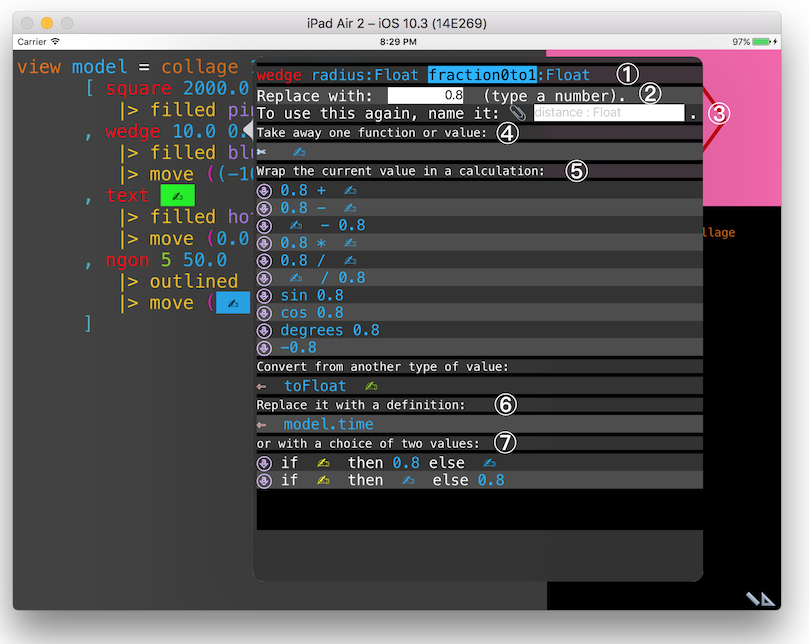The image size is (809, 644).
Task: Choose the '0.8 -' subtraction option
Action: click(480, 208)
